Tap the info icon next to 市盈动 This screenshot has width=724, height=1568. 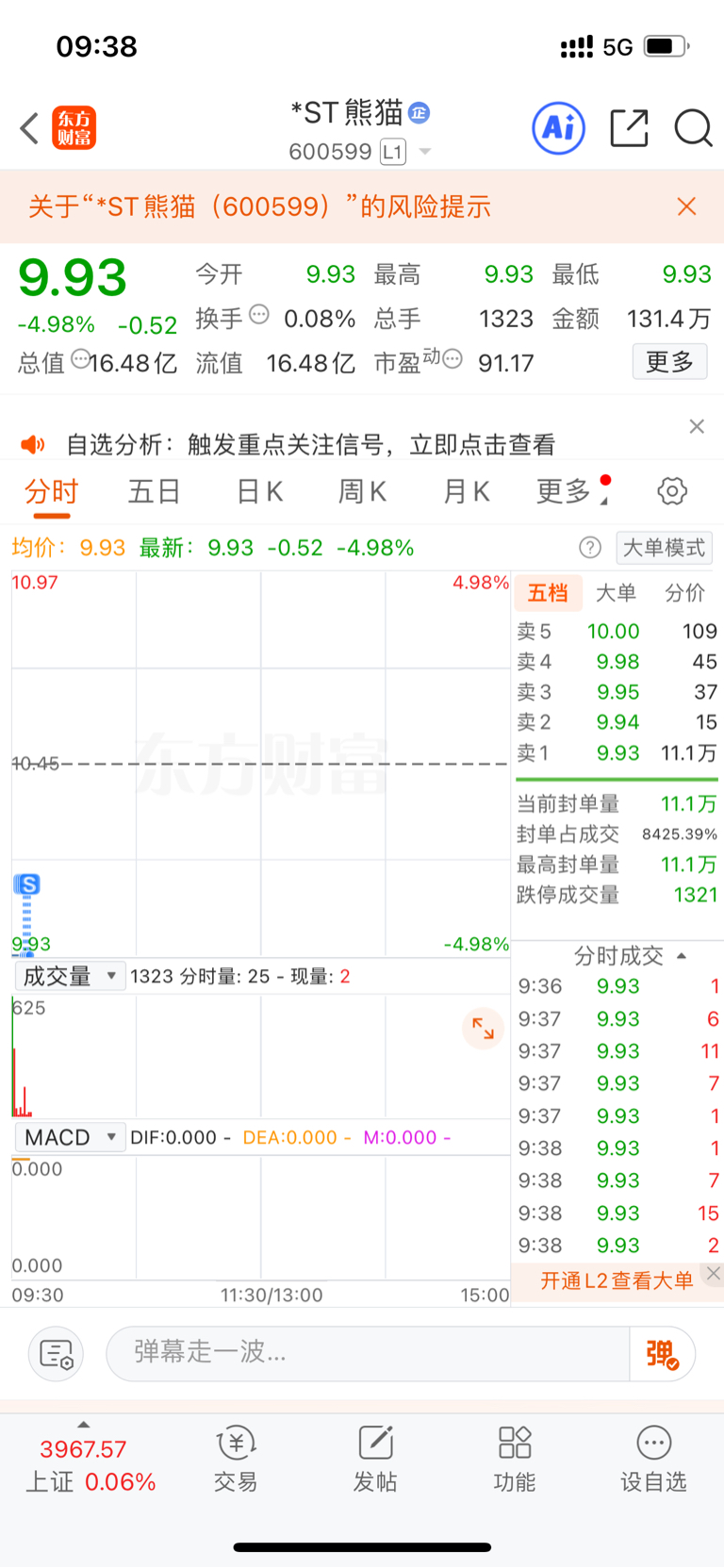452,358
